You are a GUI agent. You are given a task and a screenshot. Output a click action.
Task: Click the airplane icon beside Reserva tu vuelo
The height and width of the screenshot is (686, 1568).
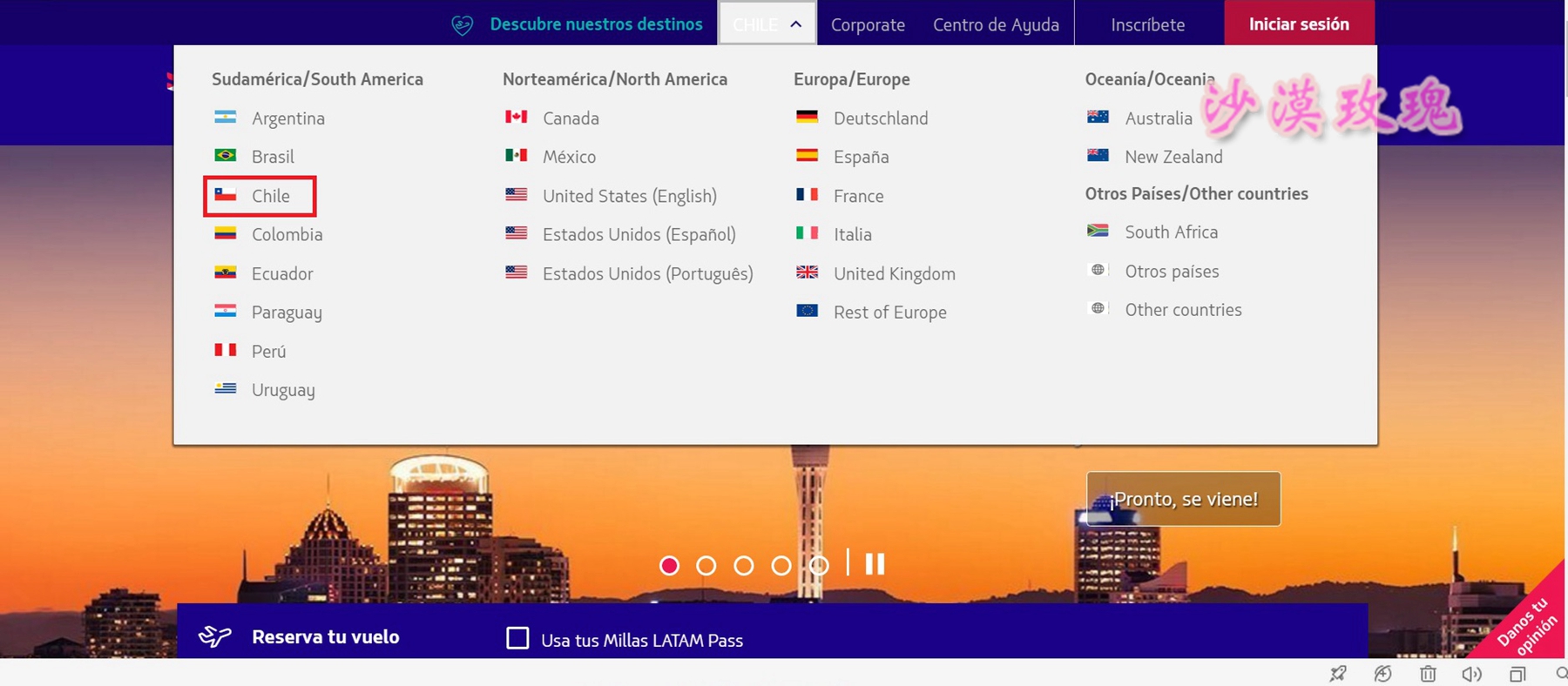(x=215, y=636)
